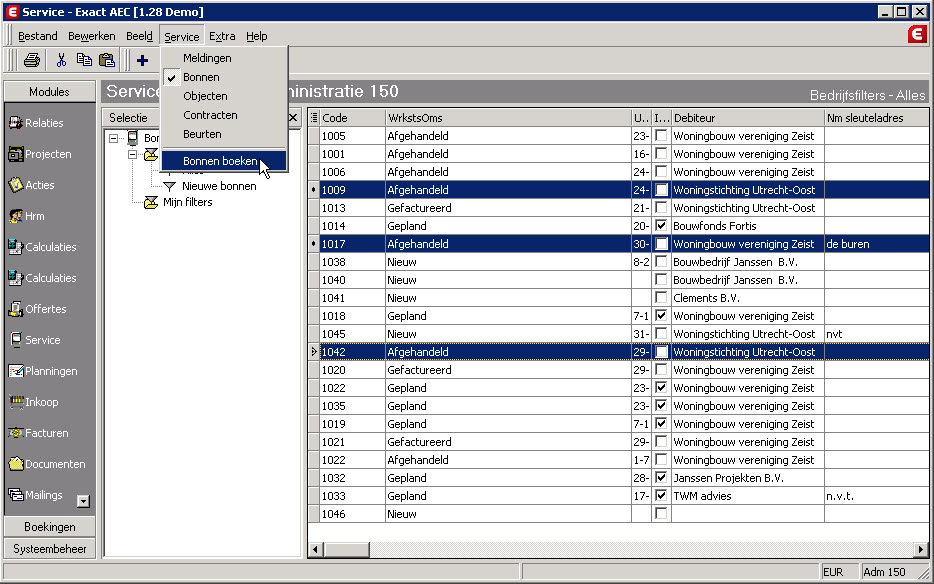Viewport: 934px width, 584px height.
Task: Open the Service module in the sidebar
Action: click(x=35, y=340)
